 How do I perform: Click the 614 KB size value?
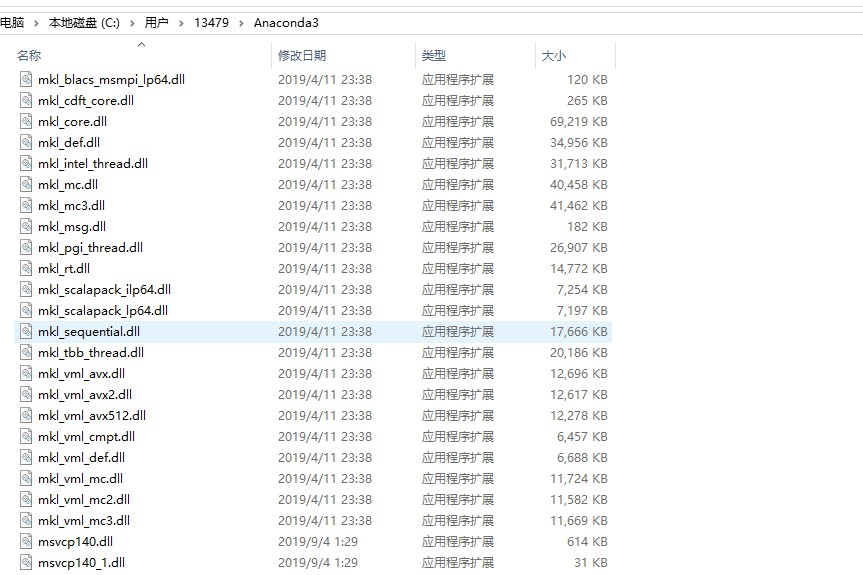coord(587,541)
